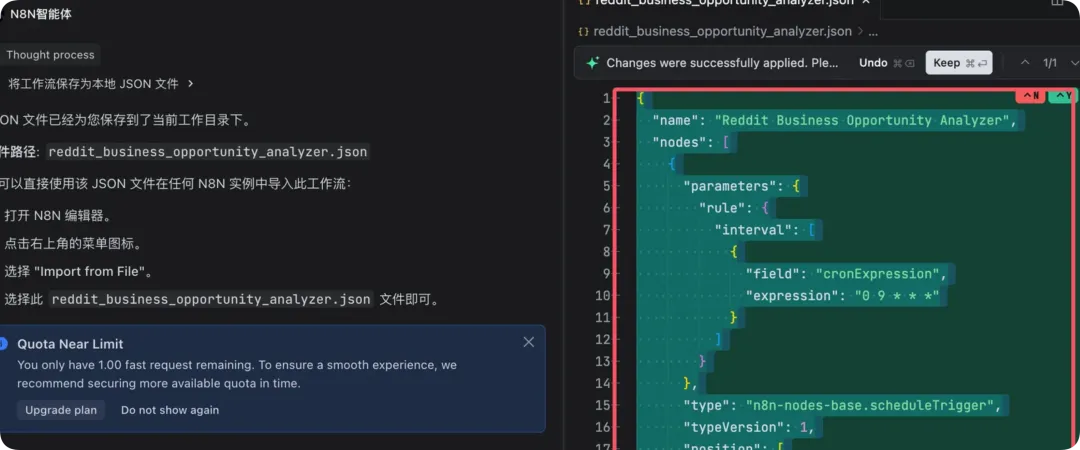Click the "field" key on line 9
Viewport: 1080px width, 450px height.
point(773,274)
